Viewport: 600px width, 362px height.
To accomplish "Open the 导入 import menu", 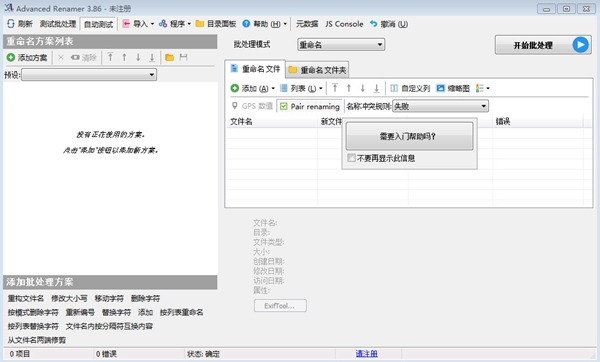I will click(x=138, y=24).
